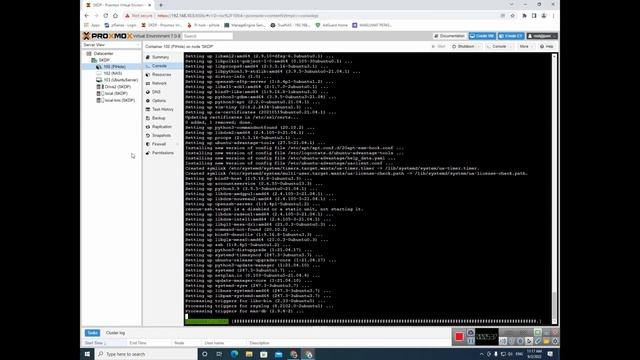Click the browser Home icon
The width and height of the screenshot is (640, 360).
click(116, 16)
